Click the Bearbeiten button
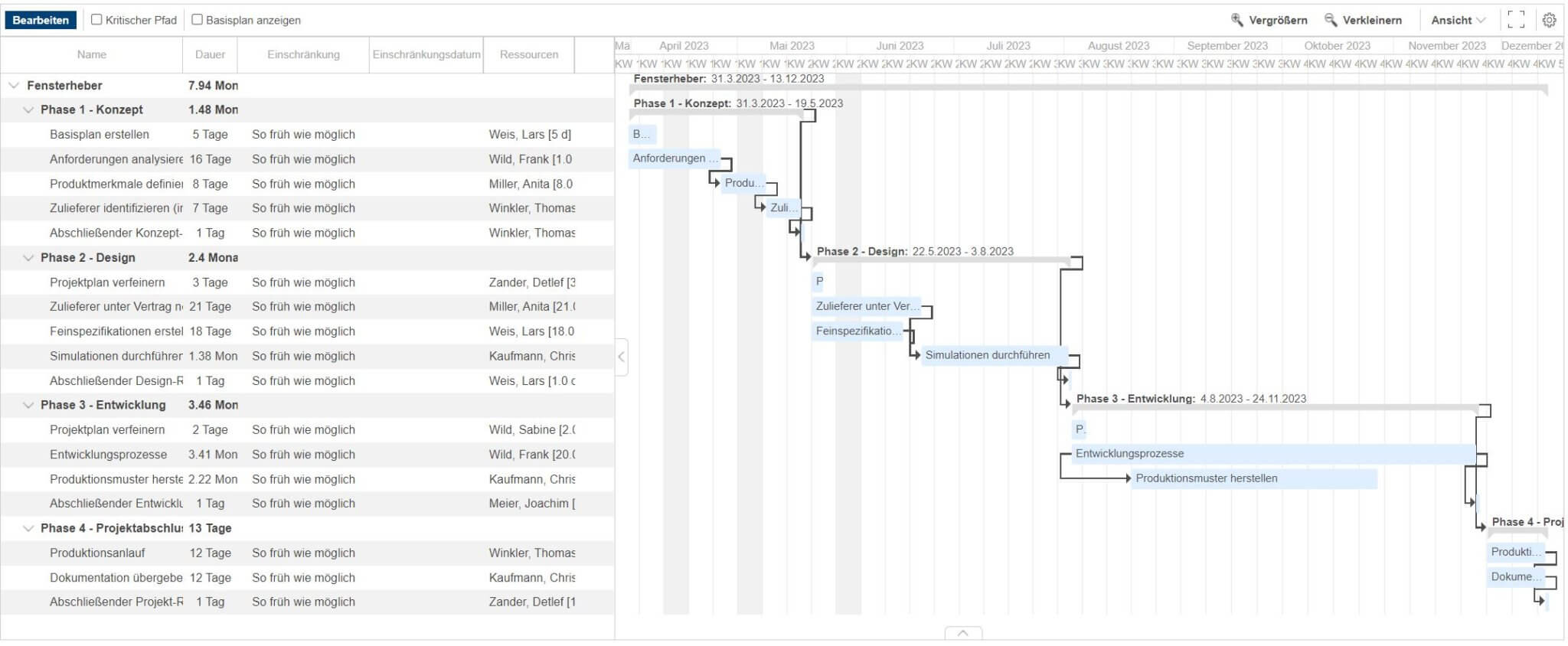Screen dimensions: 1568x646 coord(41,20)
